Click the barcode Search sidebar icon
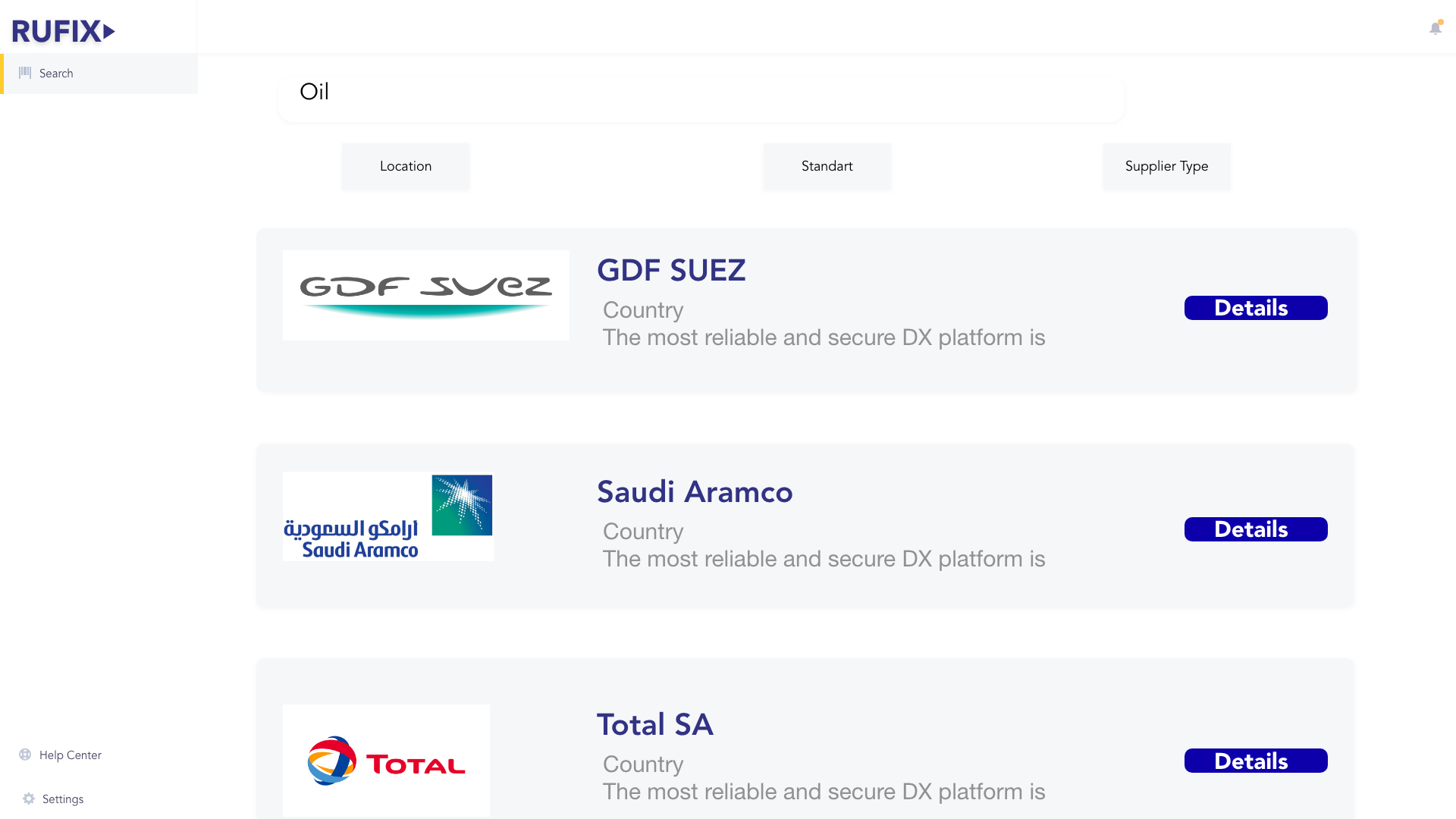Viewport: 1456px width, 819px height. pos(25,73)
